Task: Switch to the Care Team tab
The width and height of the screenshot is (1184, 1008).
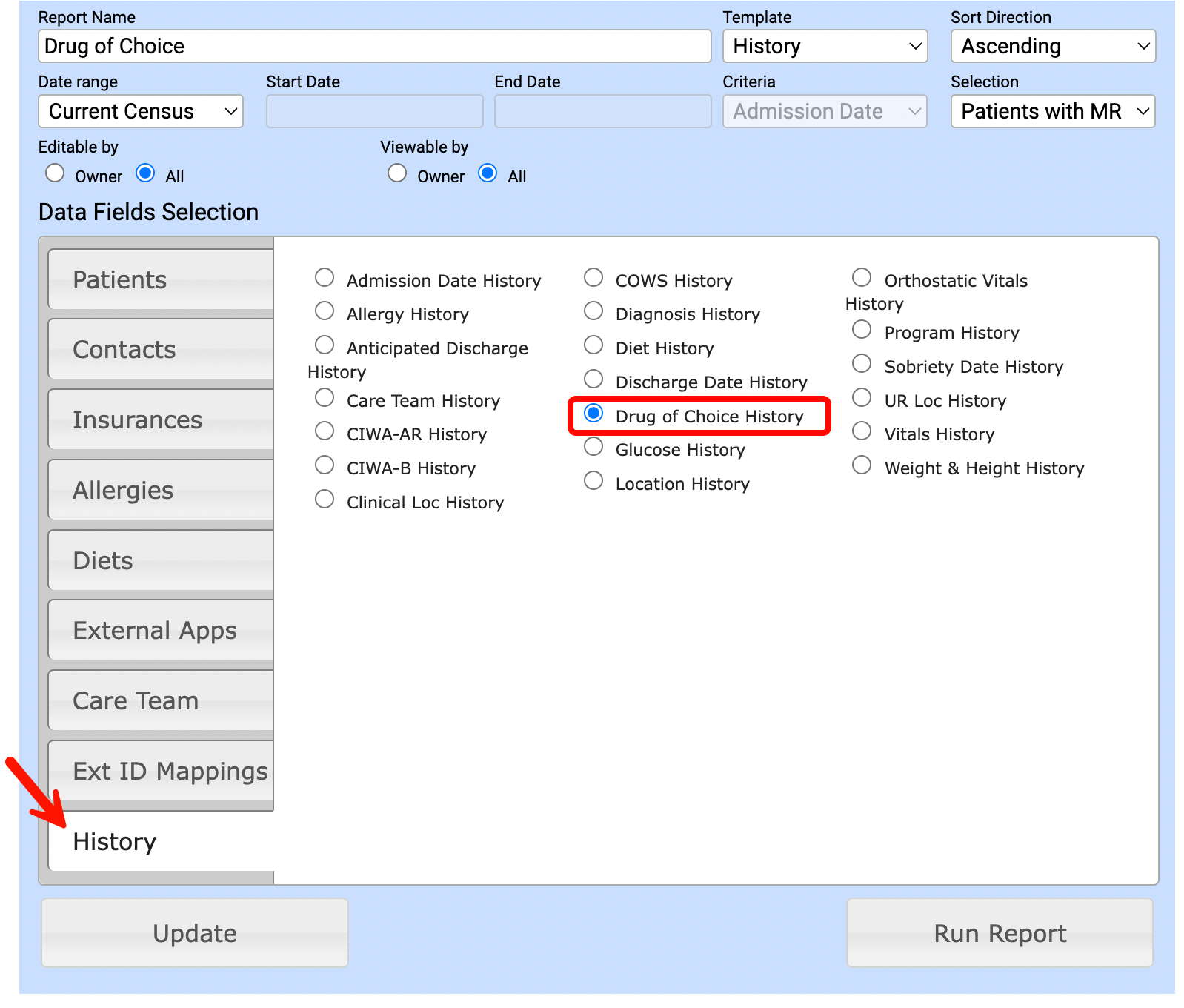Action: [161, 700]
